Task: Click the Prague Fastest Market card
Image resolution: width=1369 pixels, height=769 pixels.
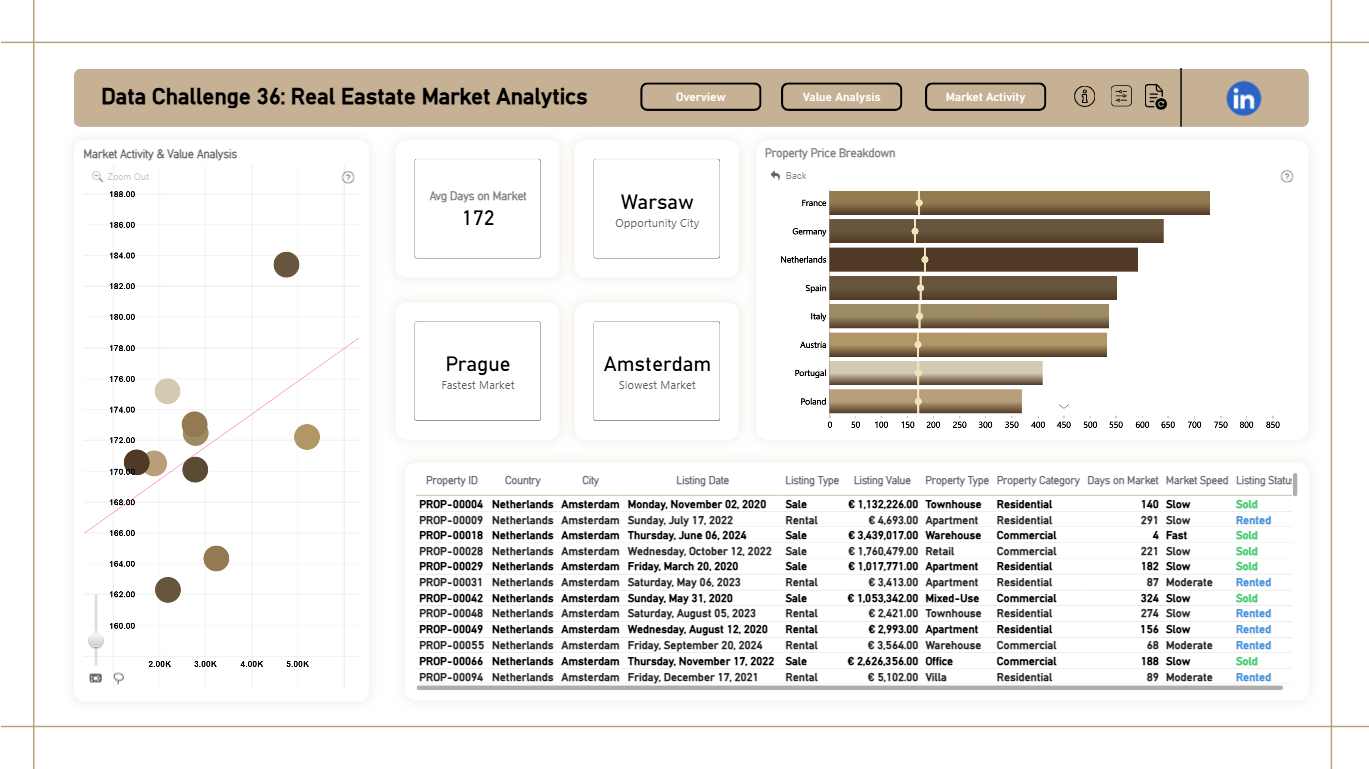Action: coord(477,371)
